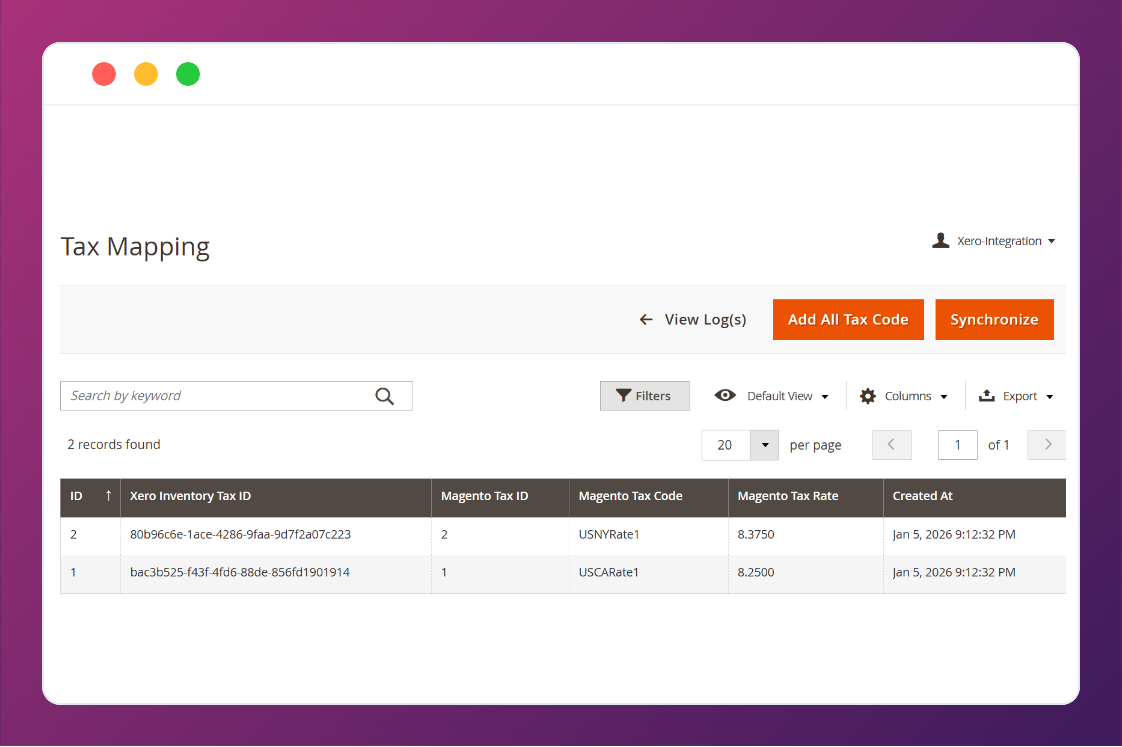Click the back arrow beside View Log(s)
The width and height of the screenshot is (1122, 747).
tap(646, 320)
